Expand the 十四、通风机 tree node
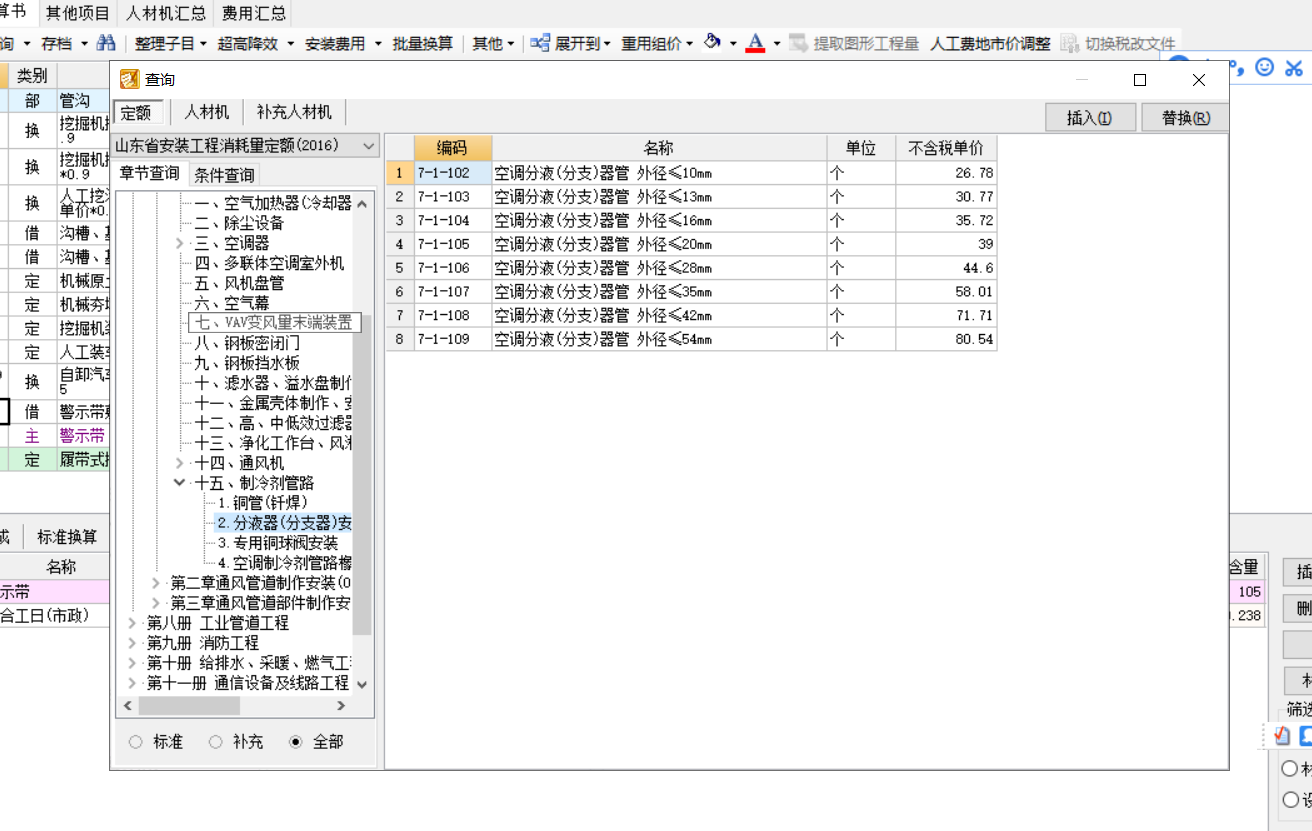 pos(179,463)
